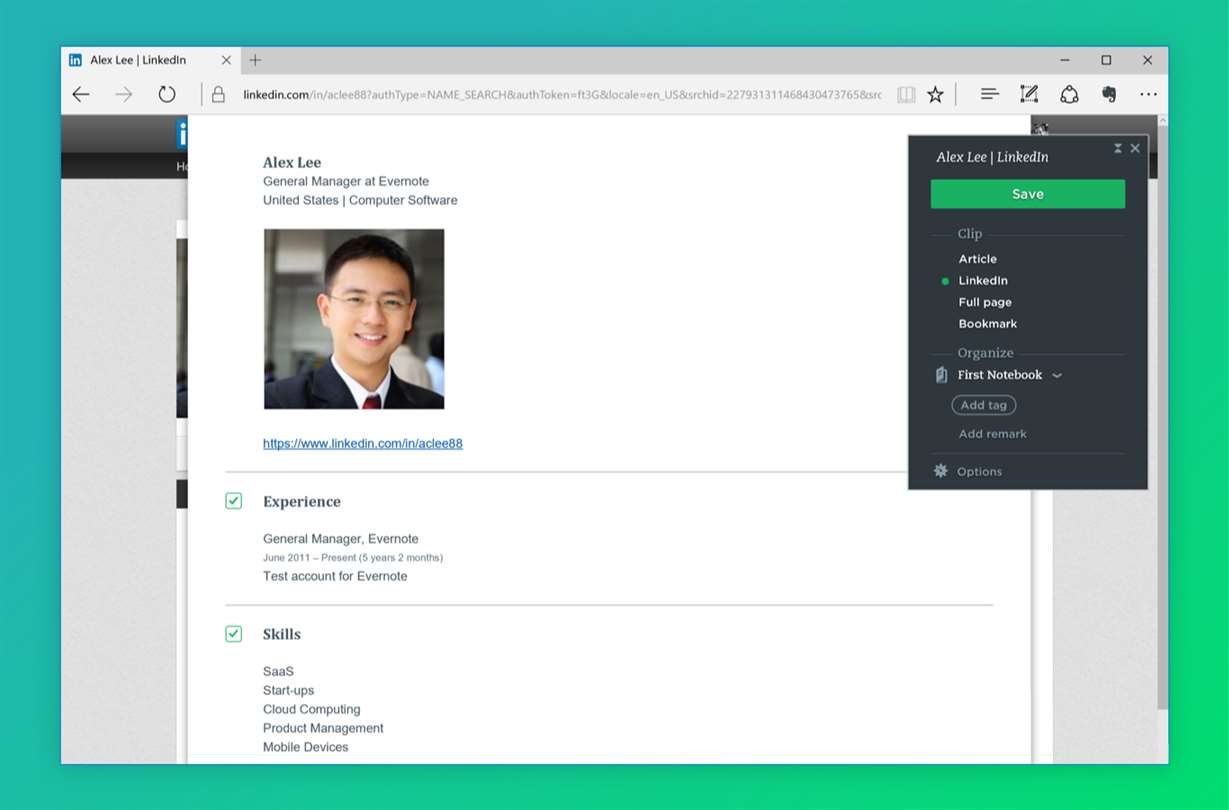Click the browser forward arrow
This screenshot has width=1229, height=810.
124,95
